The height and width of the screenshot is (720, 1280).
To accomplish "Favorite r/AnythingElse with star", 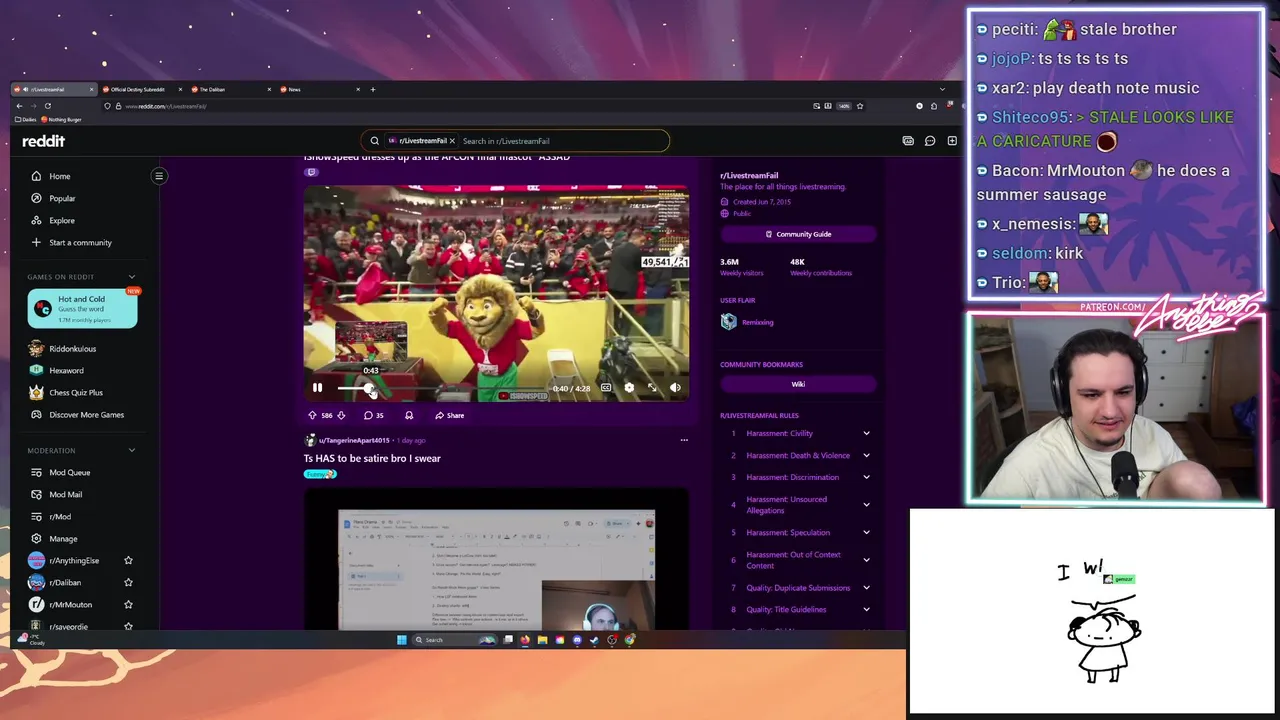I will (x=128, y=561).
